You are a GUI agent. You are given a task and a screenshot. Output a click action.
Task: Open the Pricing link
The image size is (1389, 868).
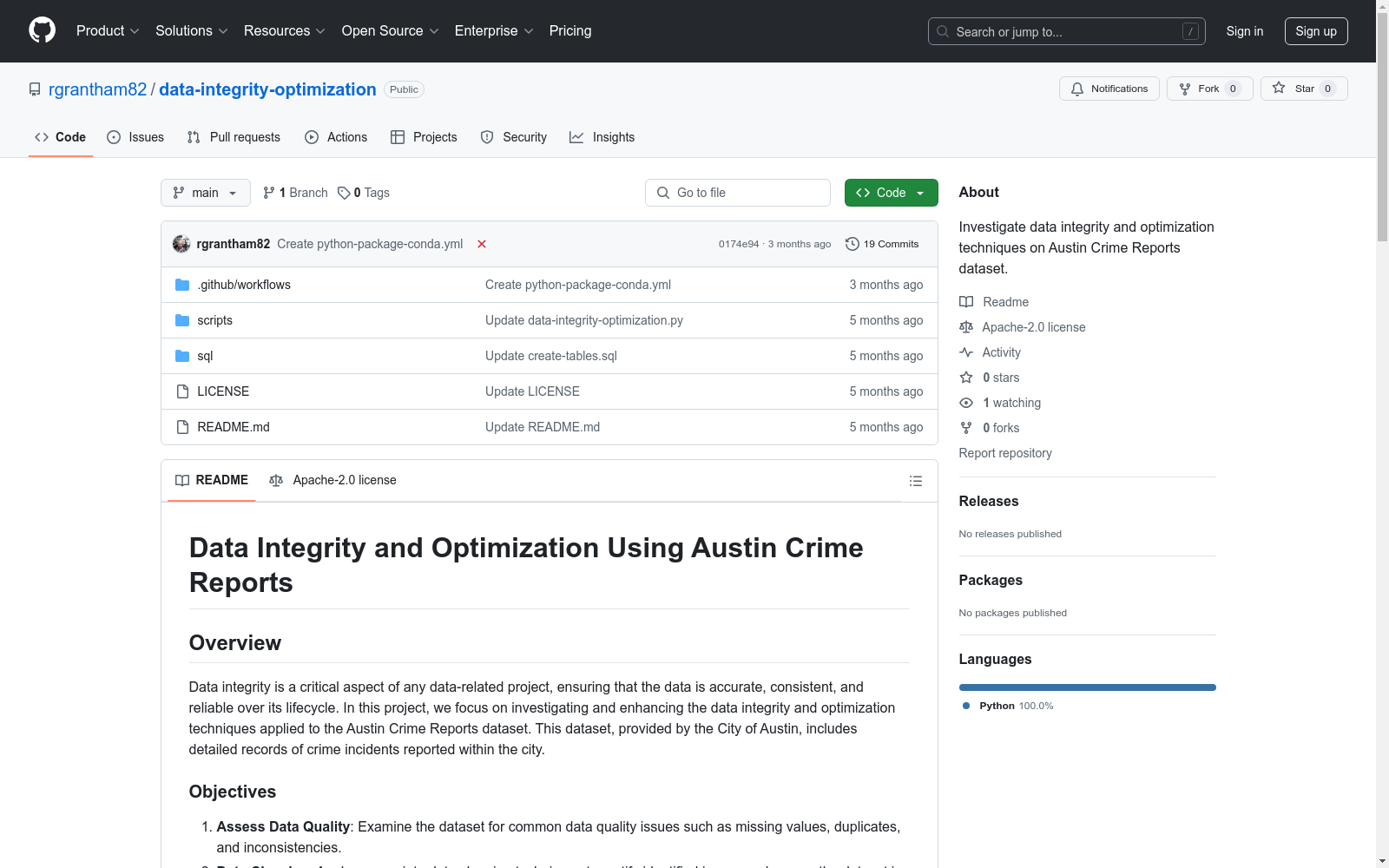click(570, 31)
